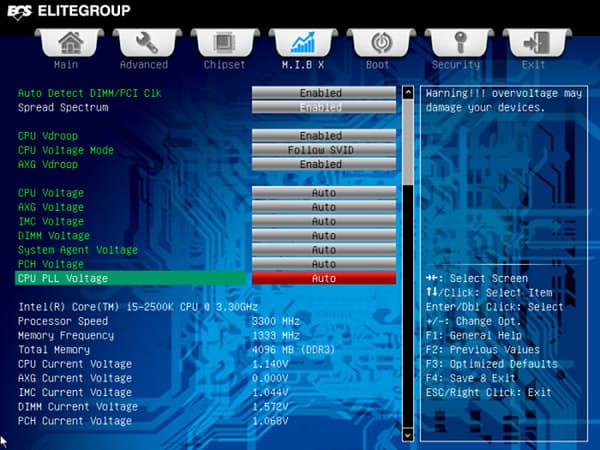The width and height of the screenshot is (600, 450).
Task: Switch to the Chipset tab label
Action: coord(224,65)
